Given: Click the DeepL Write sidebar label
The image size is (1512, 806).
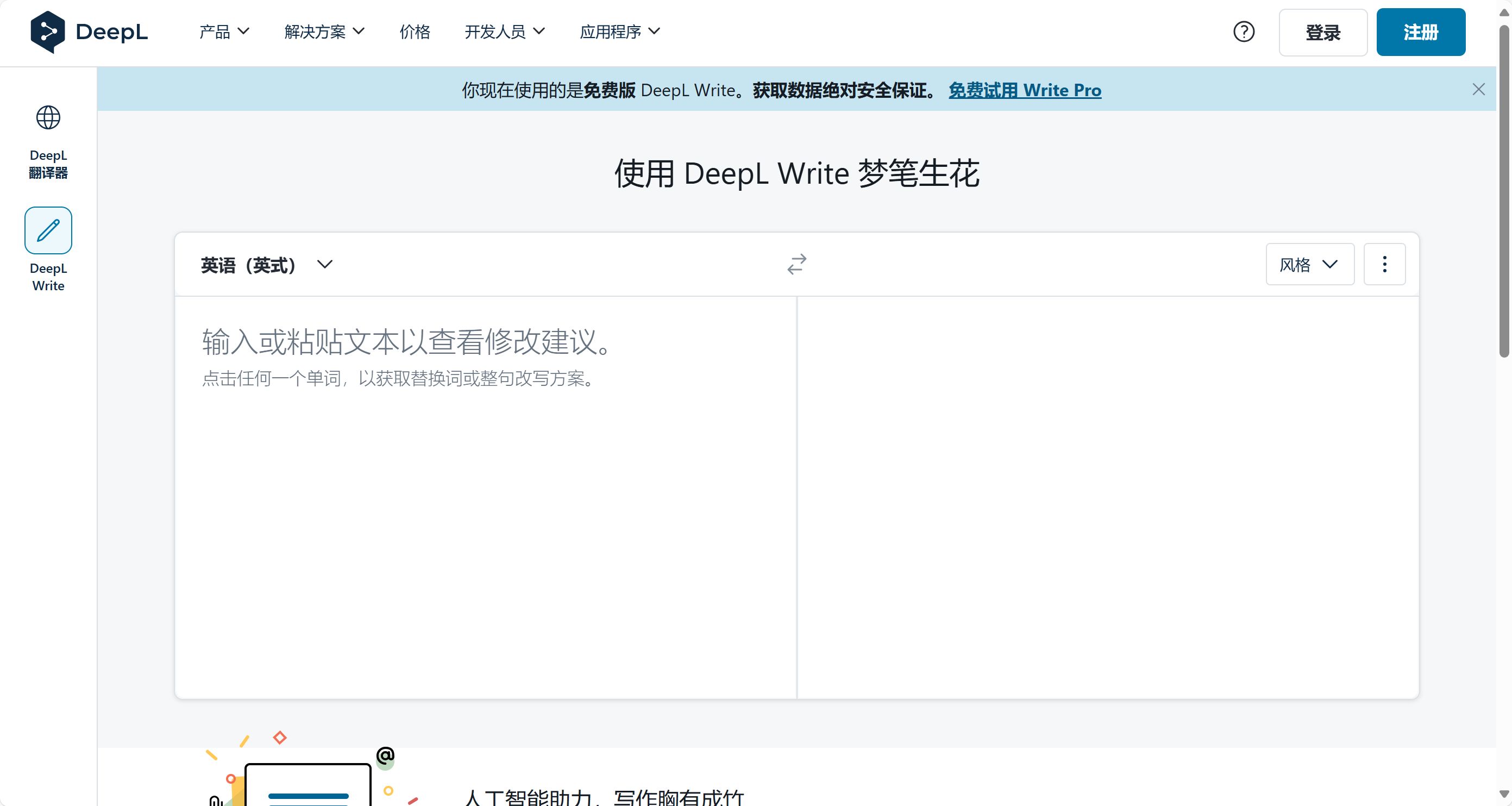Looking at the screenshot, I should click(48, 277).
